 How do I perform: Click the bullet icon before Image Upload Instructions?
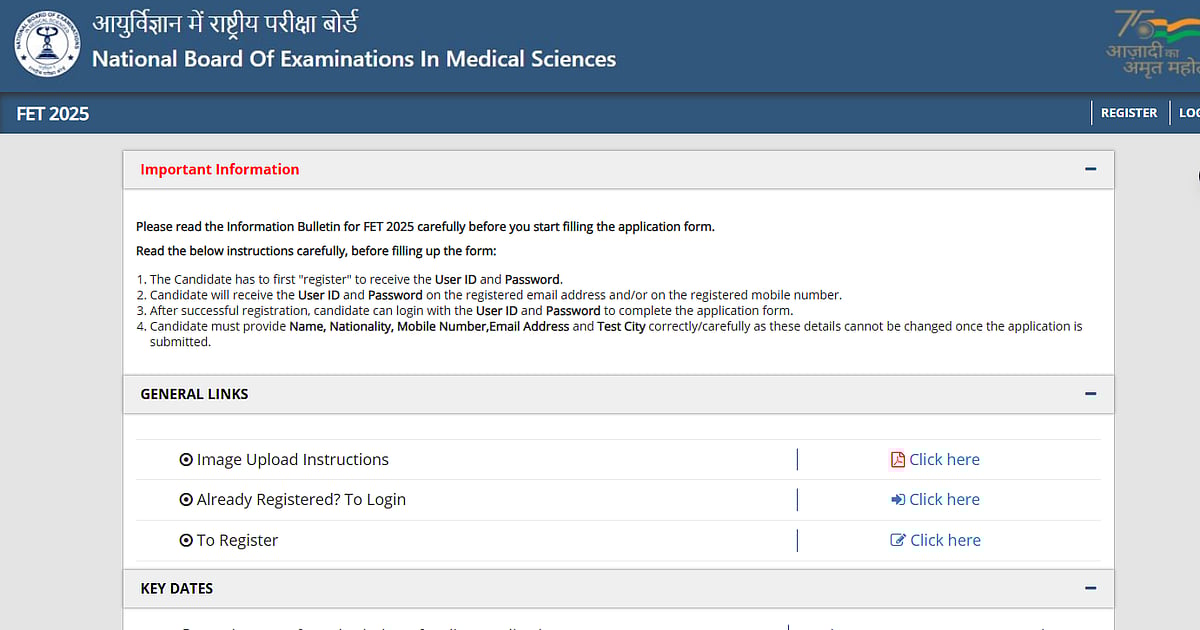pos(186,459)
